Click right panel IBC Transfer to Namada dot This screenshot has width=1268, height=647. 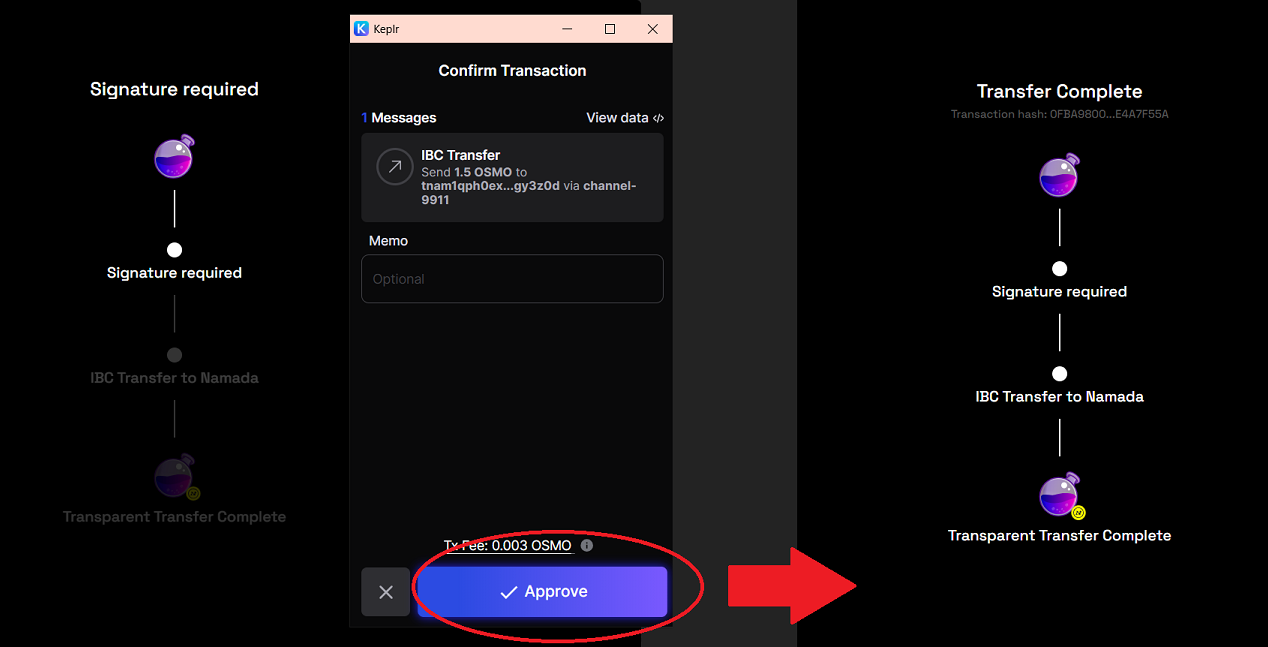point(1059,374)
